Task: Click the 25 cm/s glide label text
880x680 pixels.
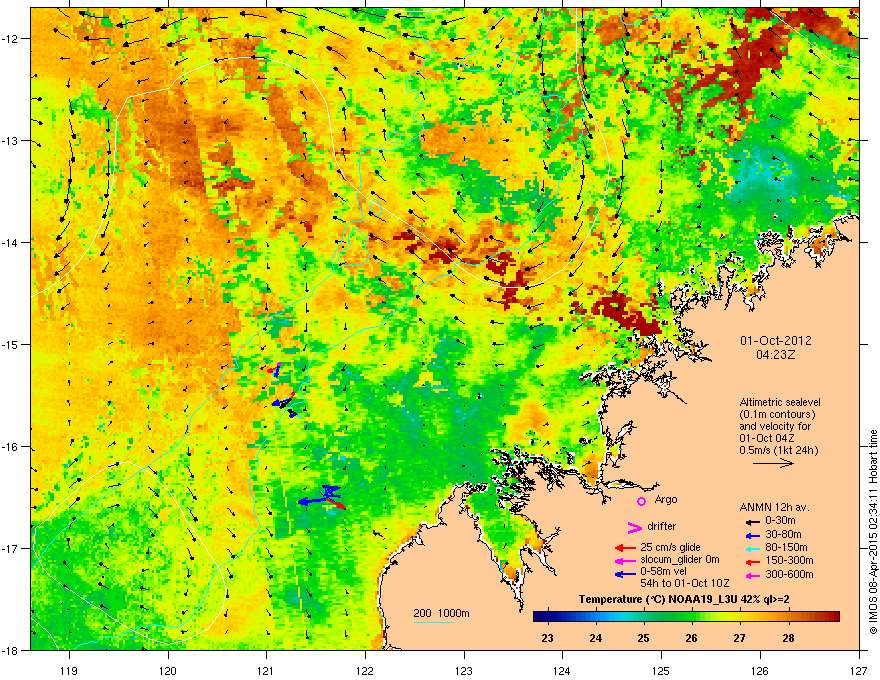Action: click(x=670, y=547)
